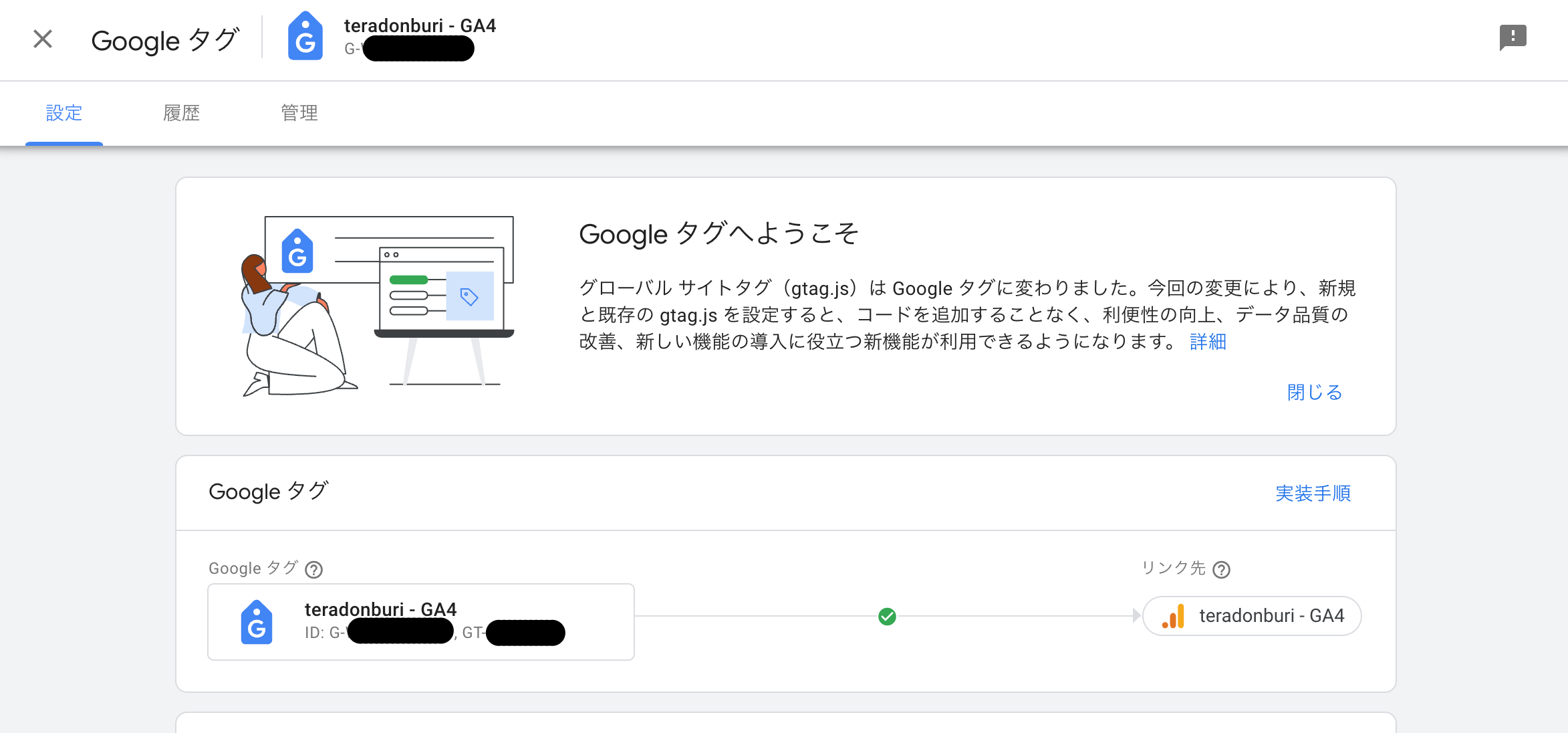Click the green check icon on the connection line
1568x733 pixels.
[888, 617]
